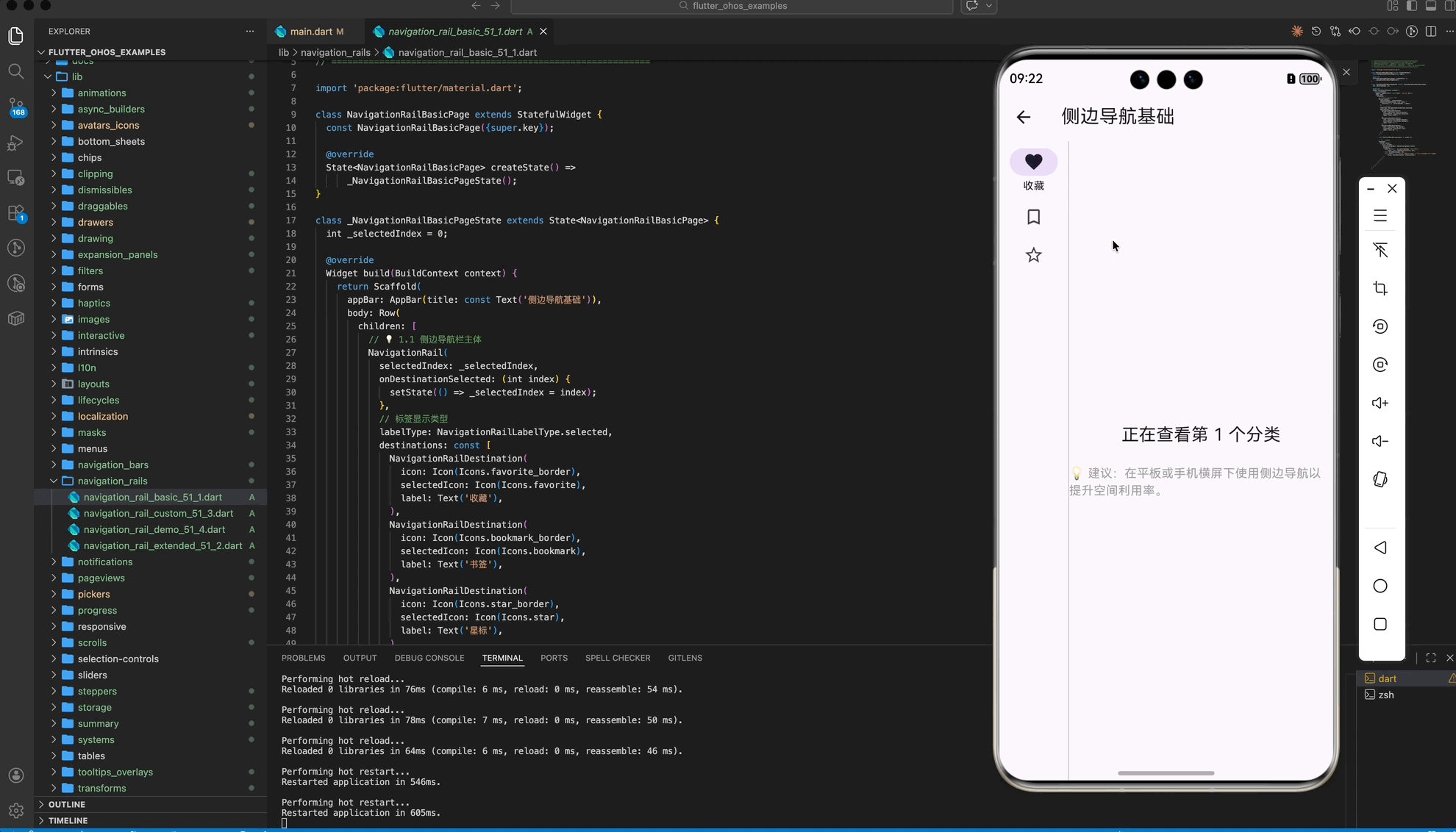Toggle the primary sidebar layout button
The width and height of the screenshot is (1456, 832).
(1411, 6)
